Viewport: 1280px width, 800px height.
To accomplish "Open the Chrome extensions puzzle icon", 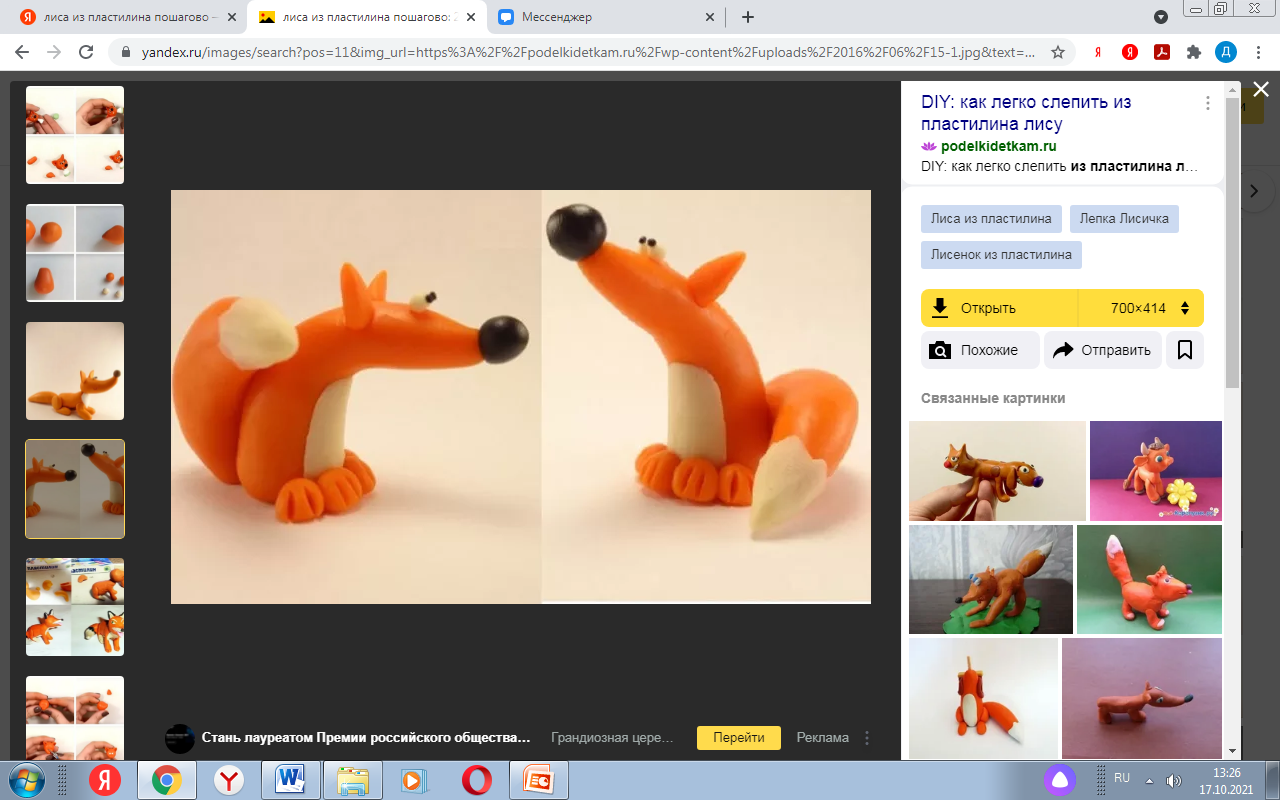I will [1193, 52].
